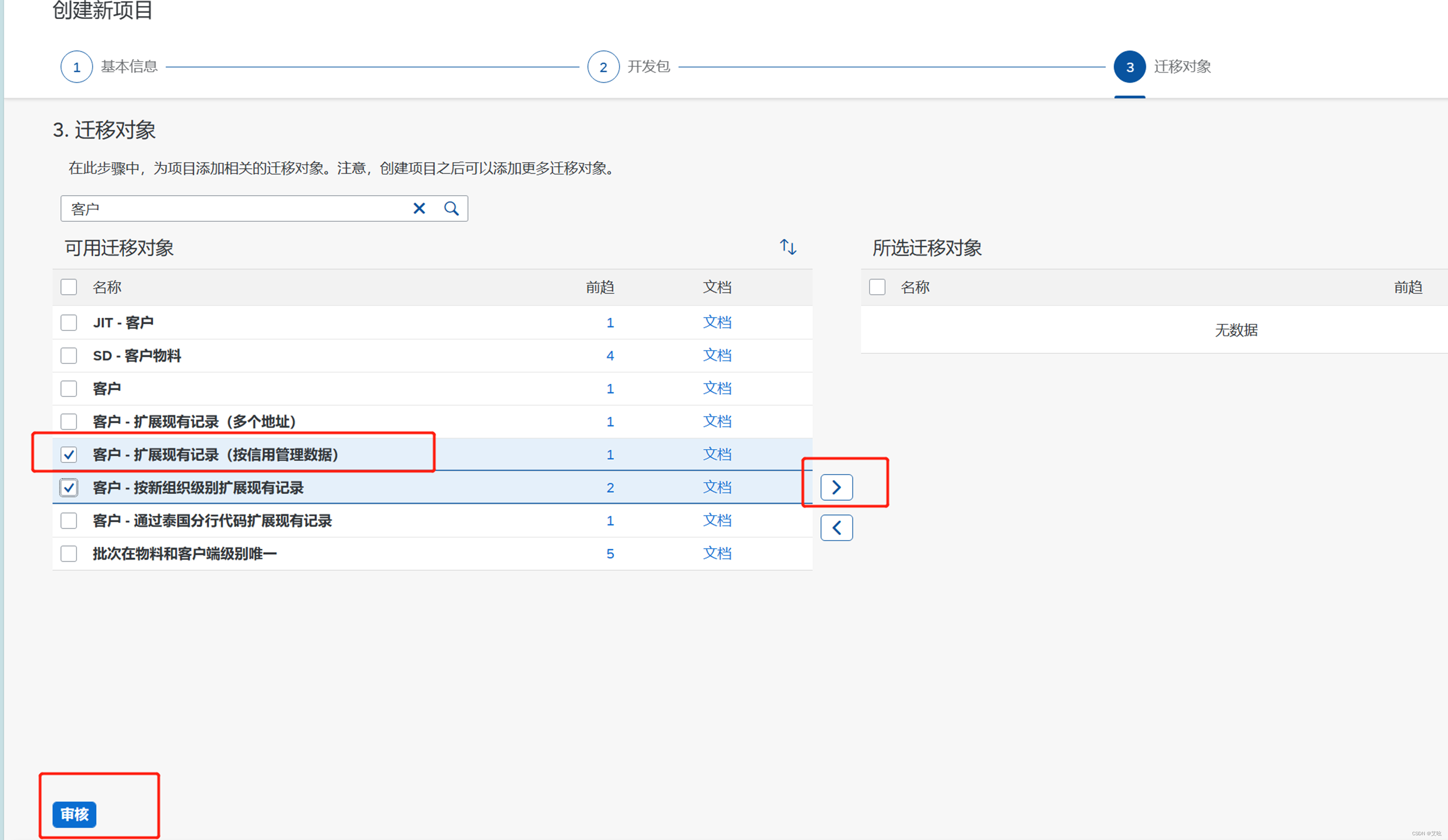Open 文档 link for 按新组织级别扩展现有记录

717,488
